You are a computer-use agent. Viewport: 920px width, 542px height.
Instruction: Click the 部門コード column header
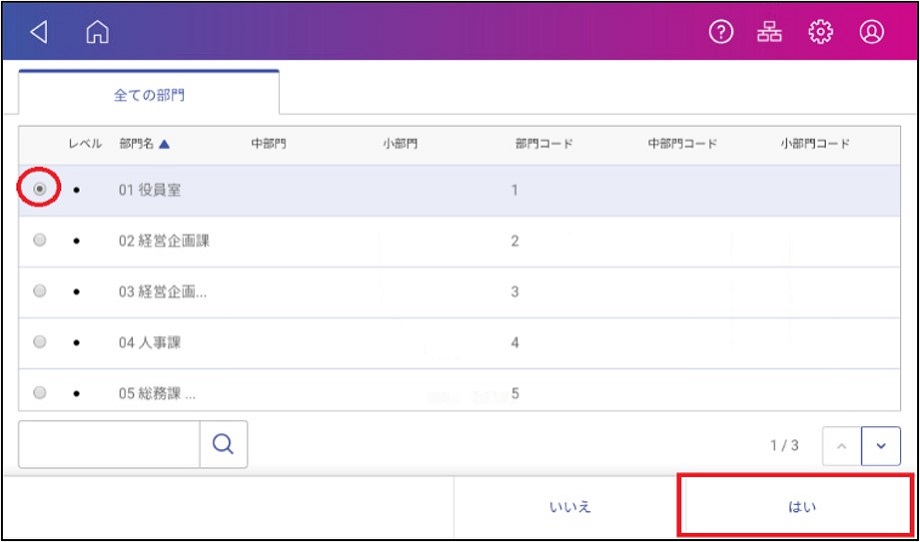pyautogui.click(x=543, y=144)
